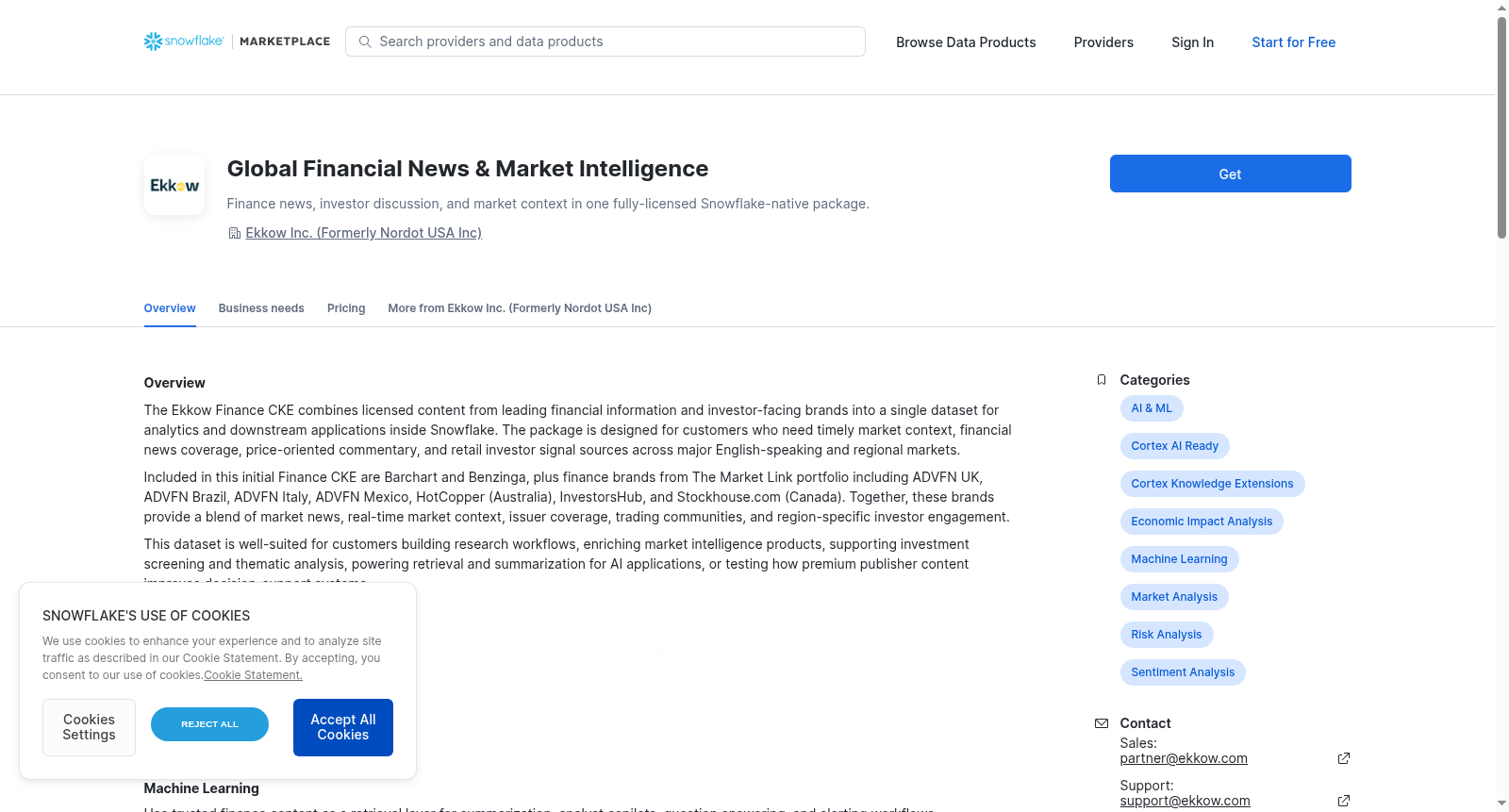Select the Economic Impact Analysis tag
1509x812 pixels.
tap(1202, 522)
